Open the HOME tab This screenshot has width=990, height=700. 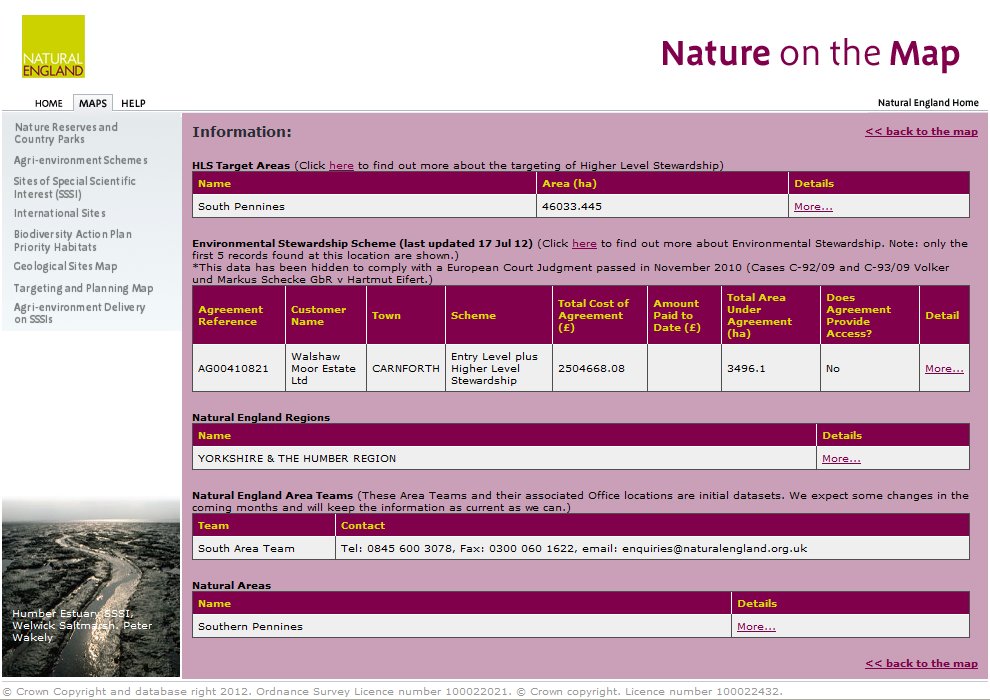[49, 103]
